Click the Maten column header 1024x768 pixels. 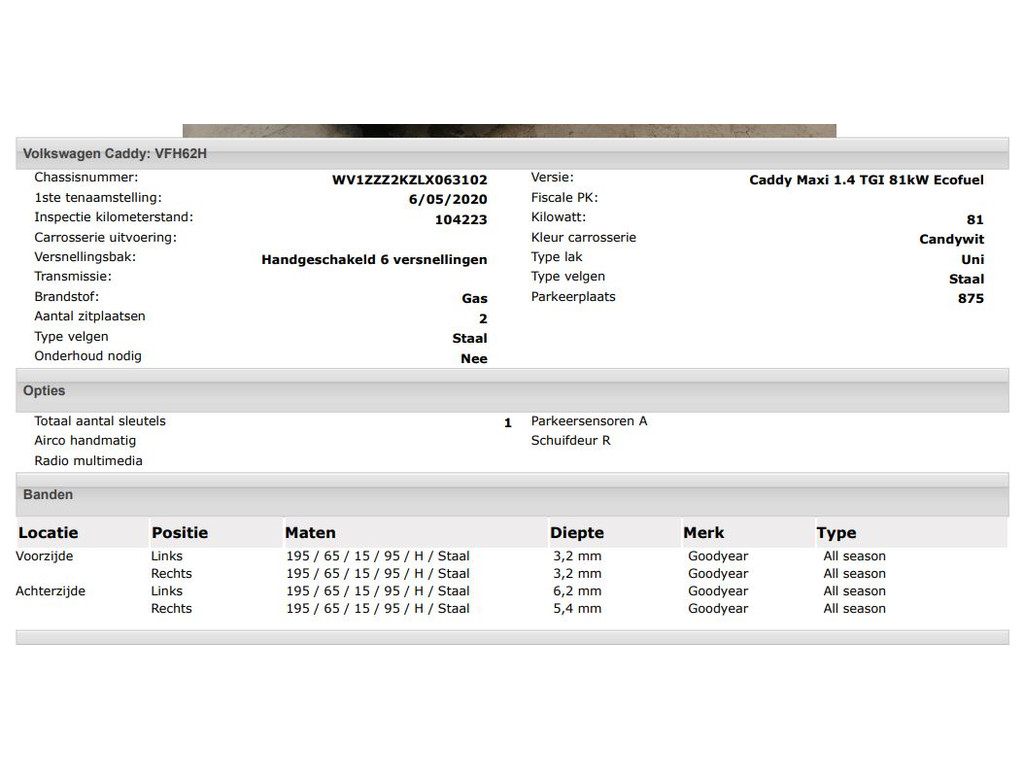[310, 533]
